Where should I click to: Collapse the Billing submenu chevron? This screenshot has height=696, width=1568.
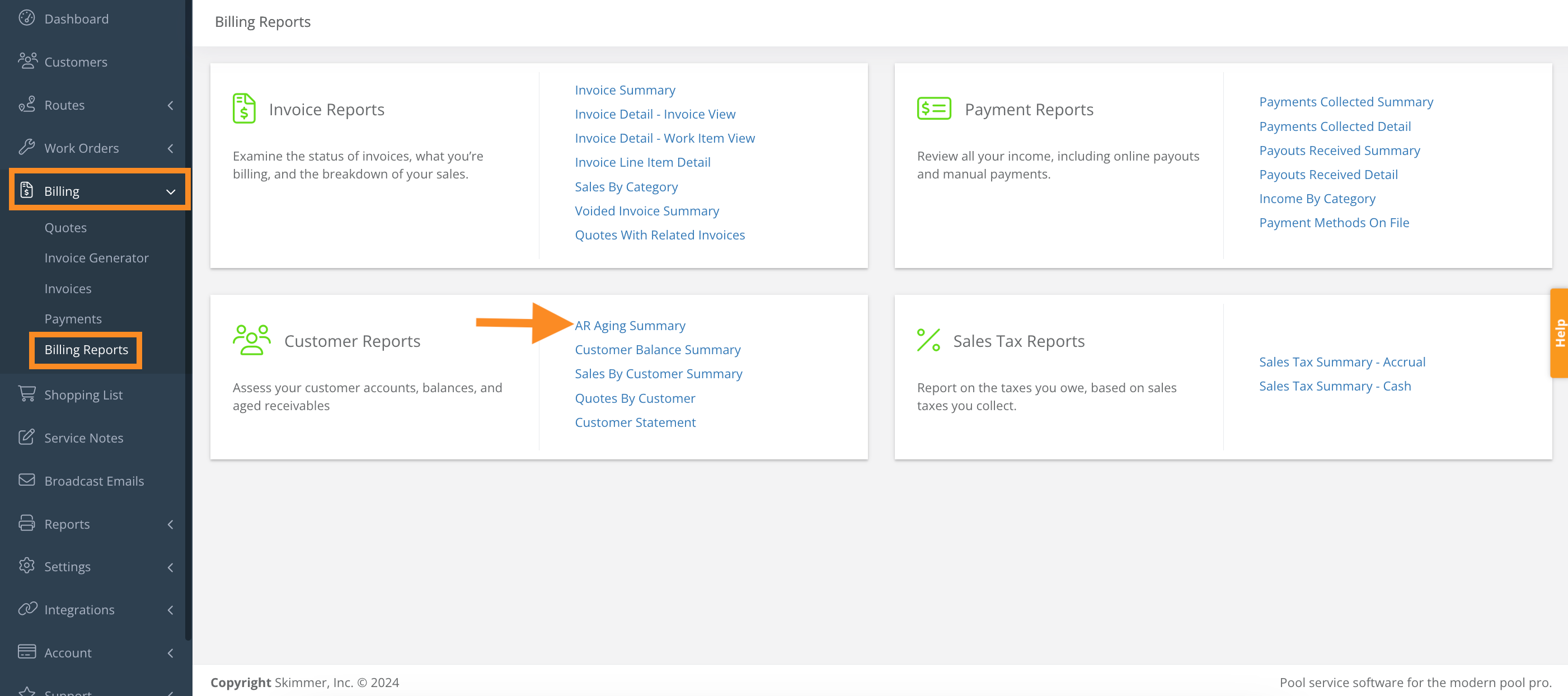(x=171, y=191)
